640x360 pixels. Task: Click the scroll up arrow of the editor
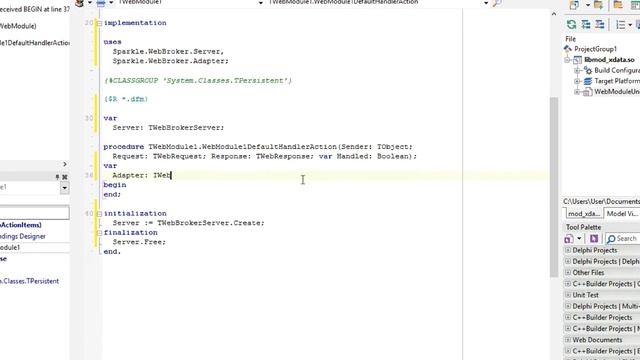click(554, 14)
